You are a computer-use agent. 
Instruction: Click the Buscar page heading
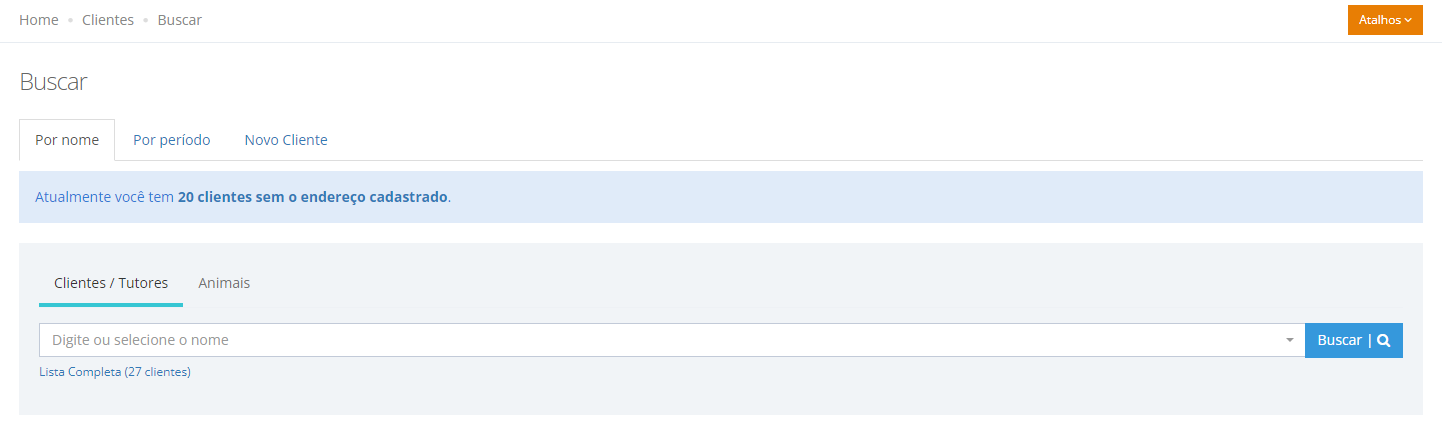point(53,82)
